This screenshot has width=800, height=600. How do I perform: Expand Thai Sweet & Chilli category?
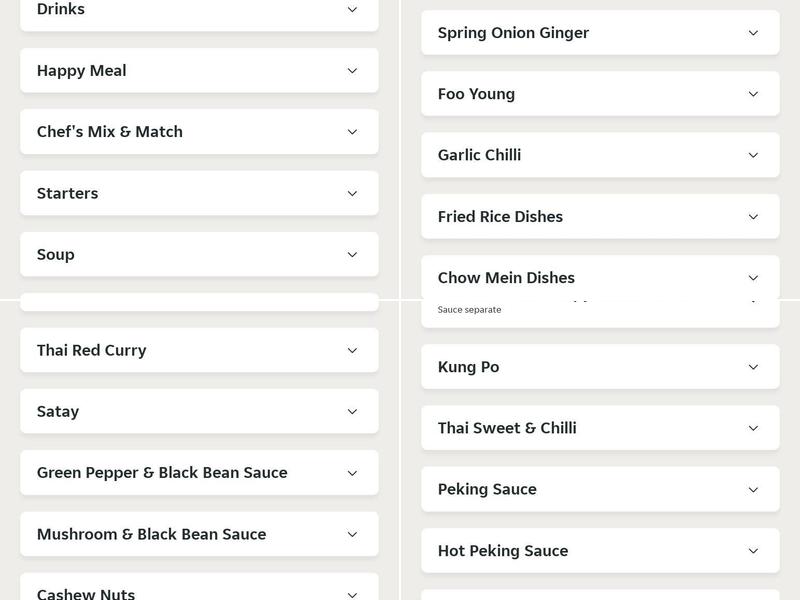(600, 428)
